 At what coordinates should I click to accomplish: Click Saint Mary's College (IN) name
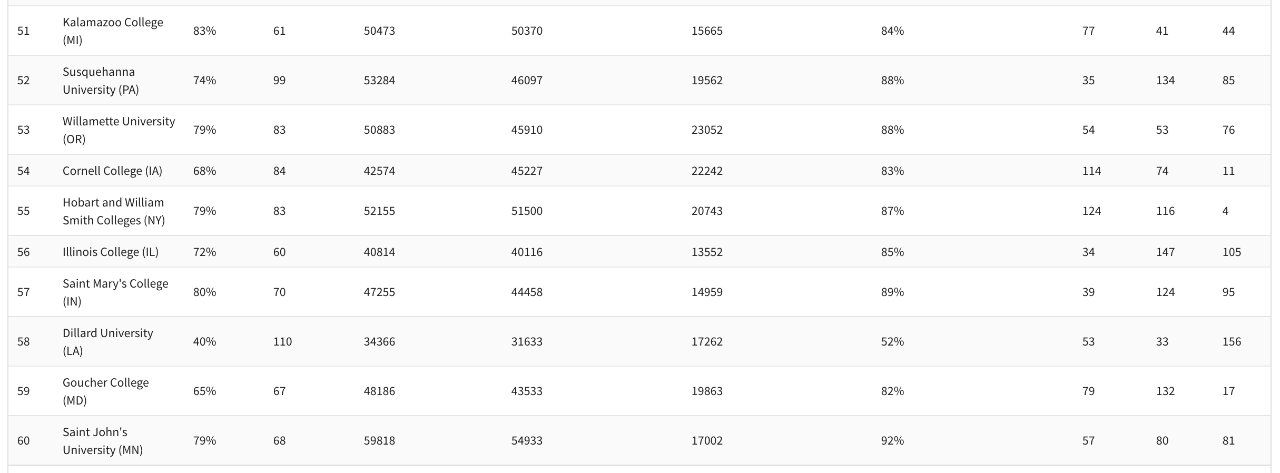pos(115,292)
